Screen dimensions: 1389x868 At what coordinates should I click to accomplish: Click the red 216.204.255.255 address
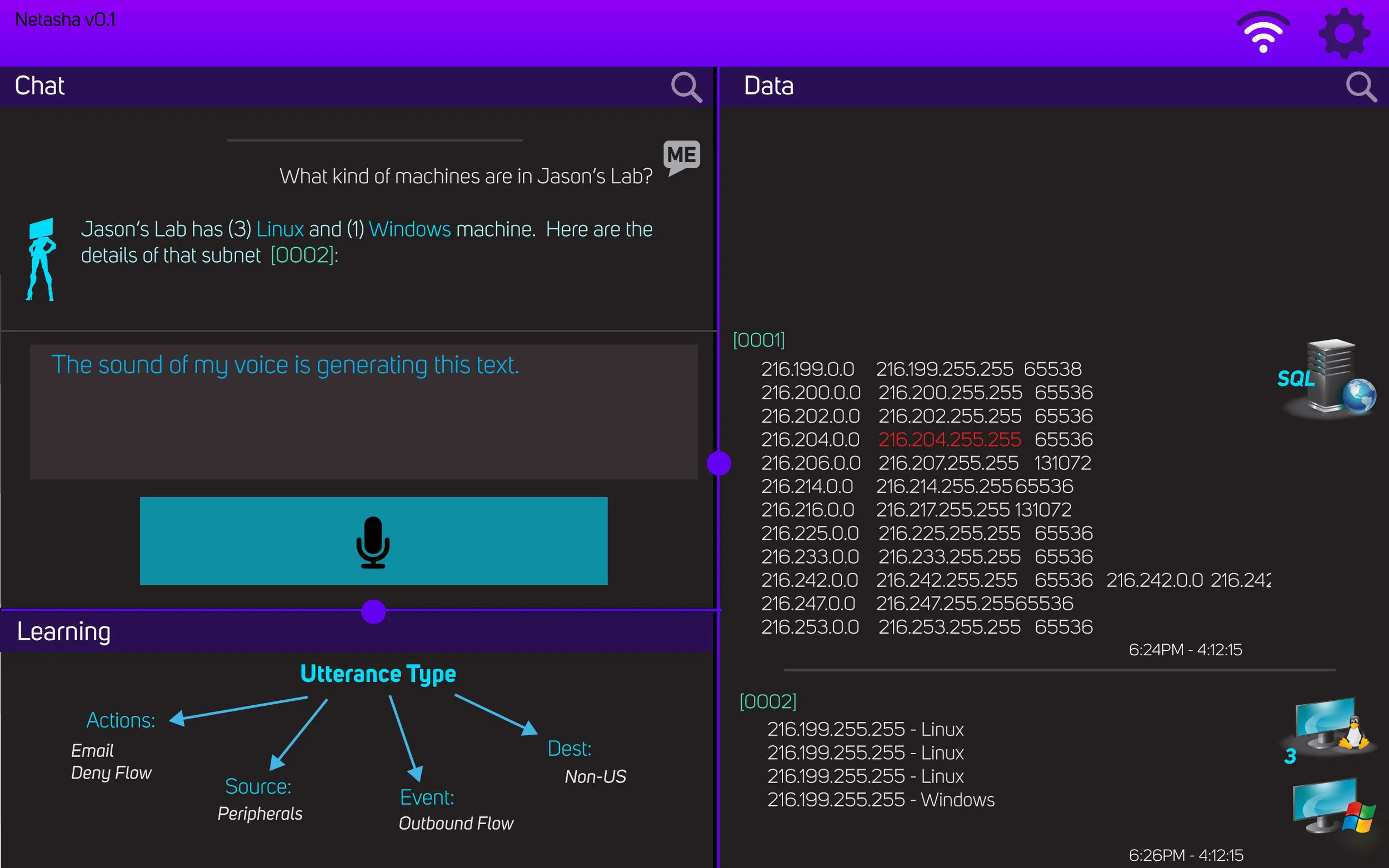point(949,440)
